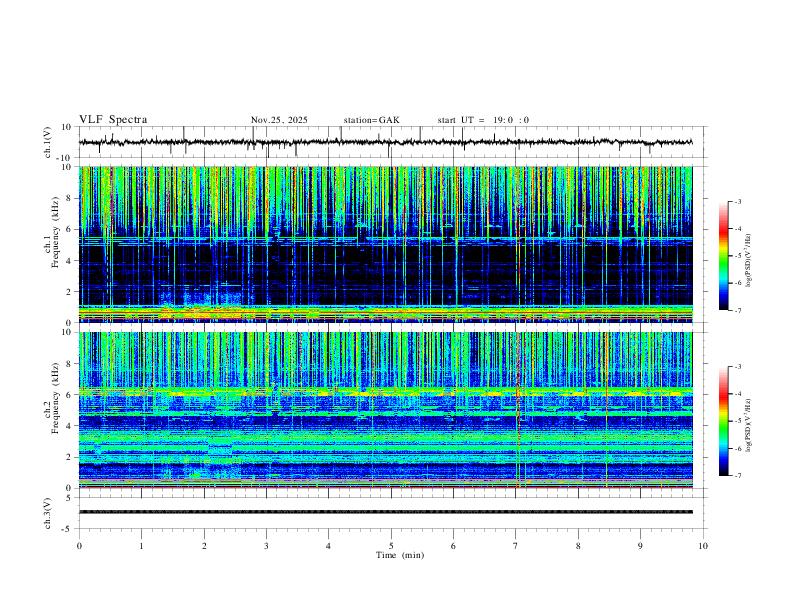Image resolution: width=792 pixels, height=612 pixels.
Task: Select the ch.2 "Frequency (kHz)" axis label
Action: tap(56, 398)
